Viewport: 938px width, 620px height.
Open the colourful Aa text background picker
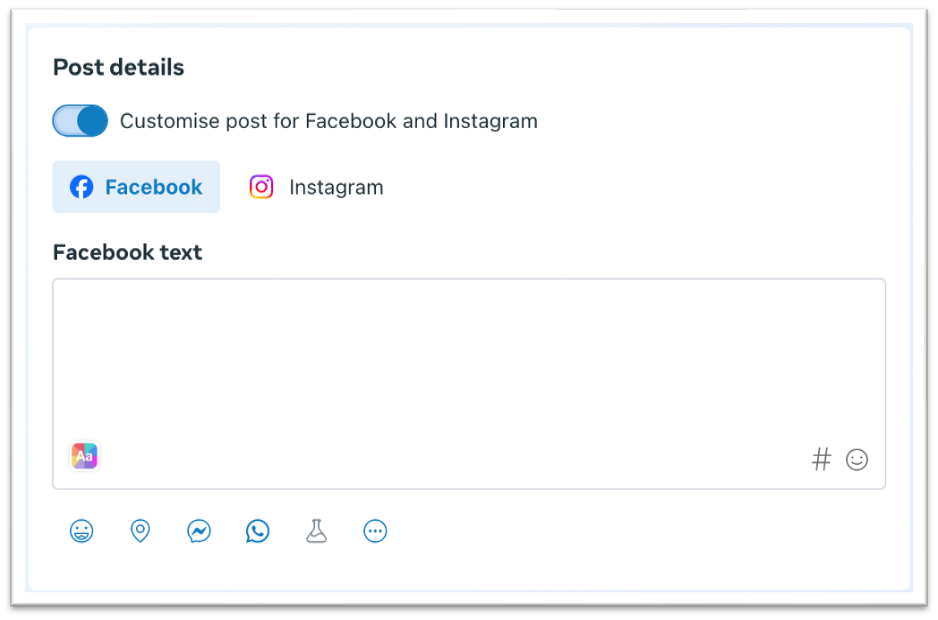coord(84,456)
